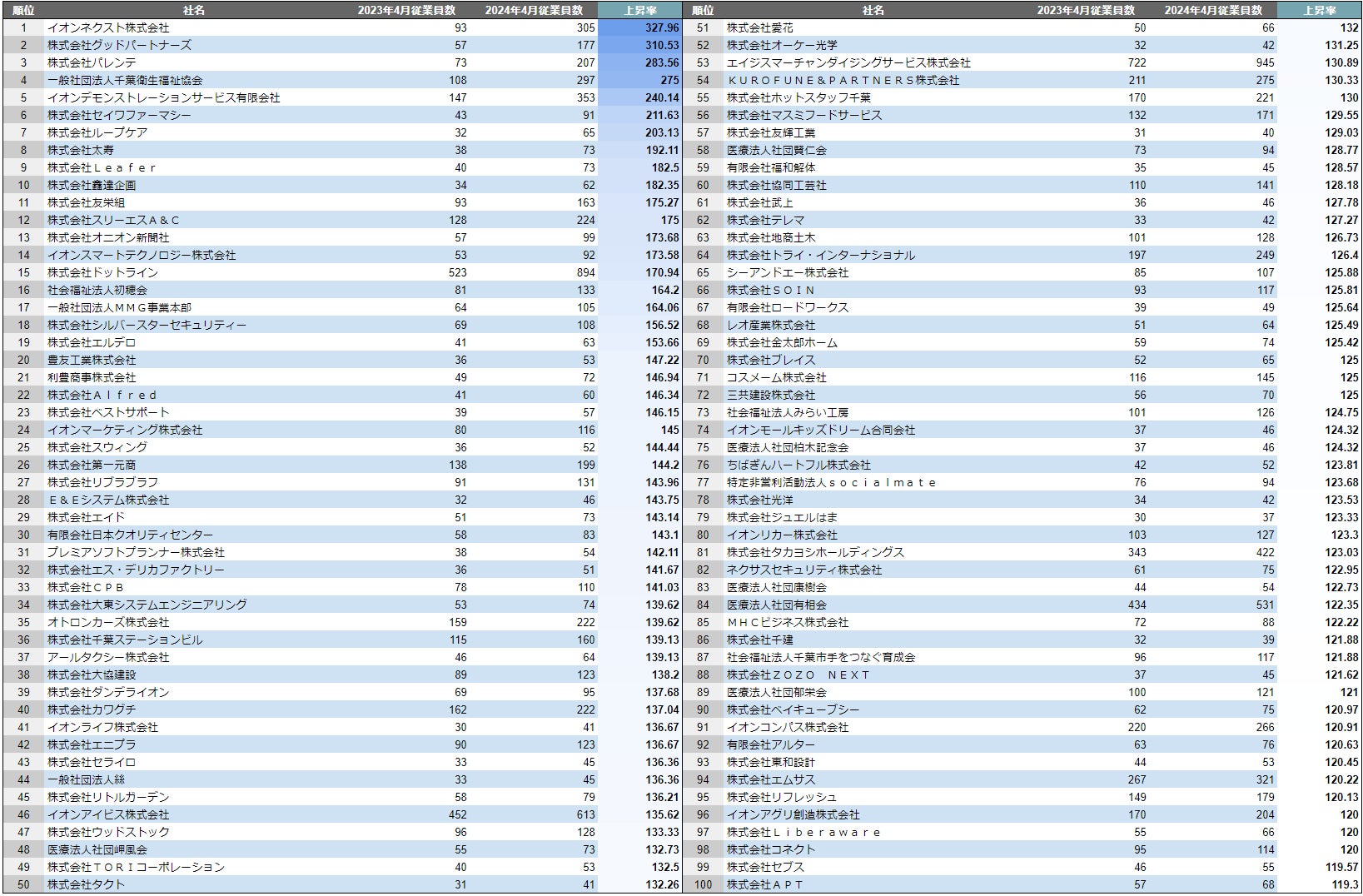Screen dimensions: 1363x896
Task: Click the 613 employee count value
Action: tap(586, 814)
